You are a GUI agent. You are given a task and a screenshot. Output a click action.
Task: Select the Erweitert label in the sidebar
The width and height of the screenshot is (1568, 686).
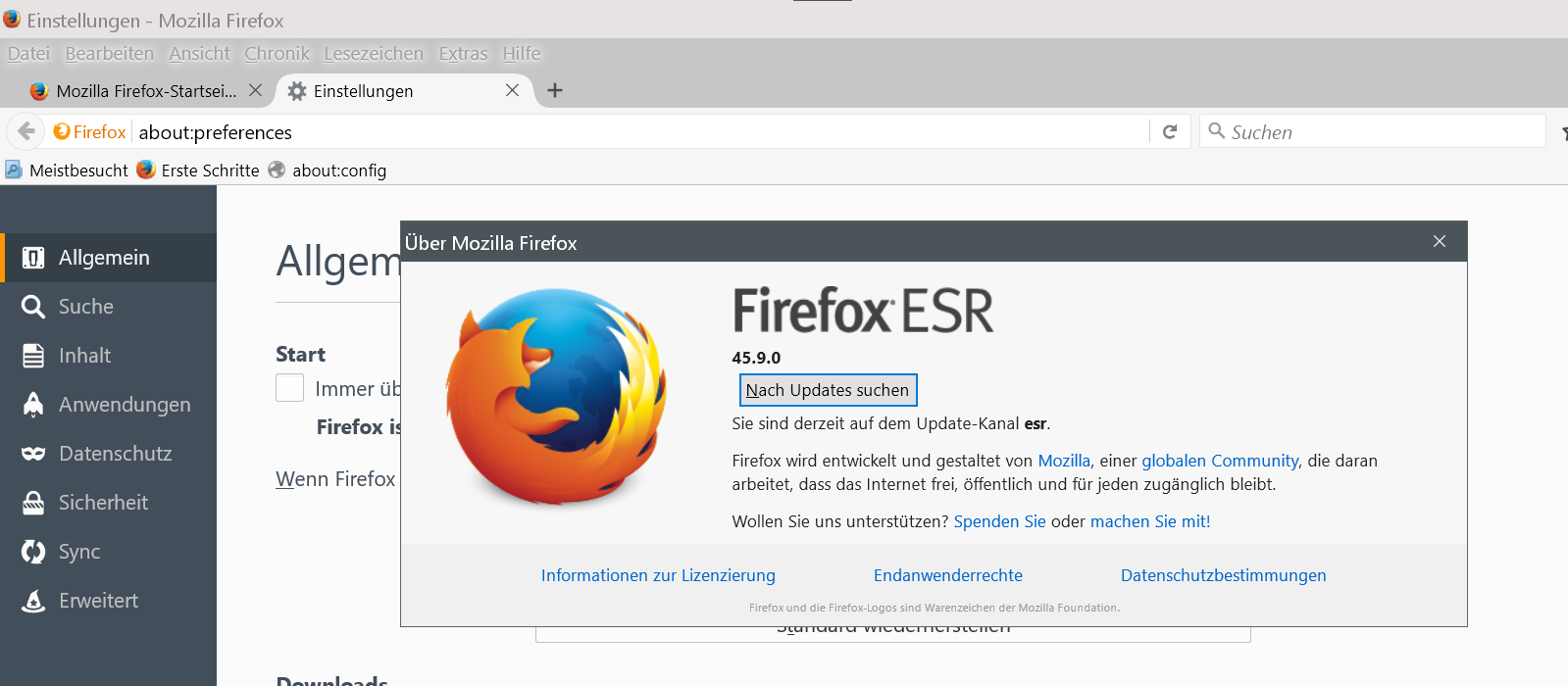point(98,601)
